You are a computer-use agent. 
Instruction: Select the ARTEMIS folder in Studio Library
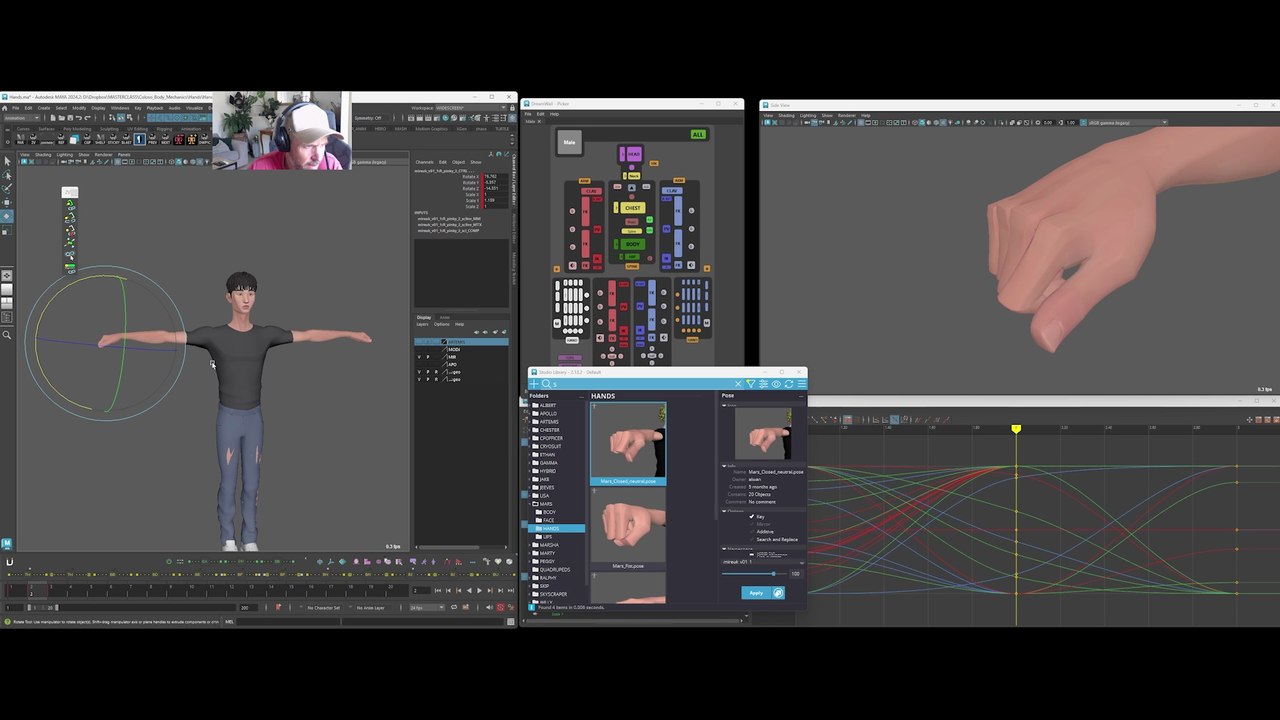[549, 422]
